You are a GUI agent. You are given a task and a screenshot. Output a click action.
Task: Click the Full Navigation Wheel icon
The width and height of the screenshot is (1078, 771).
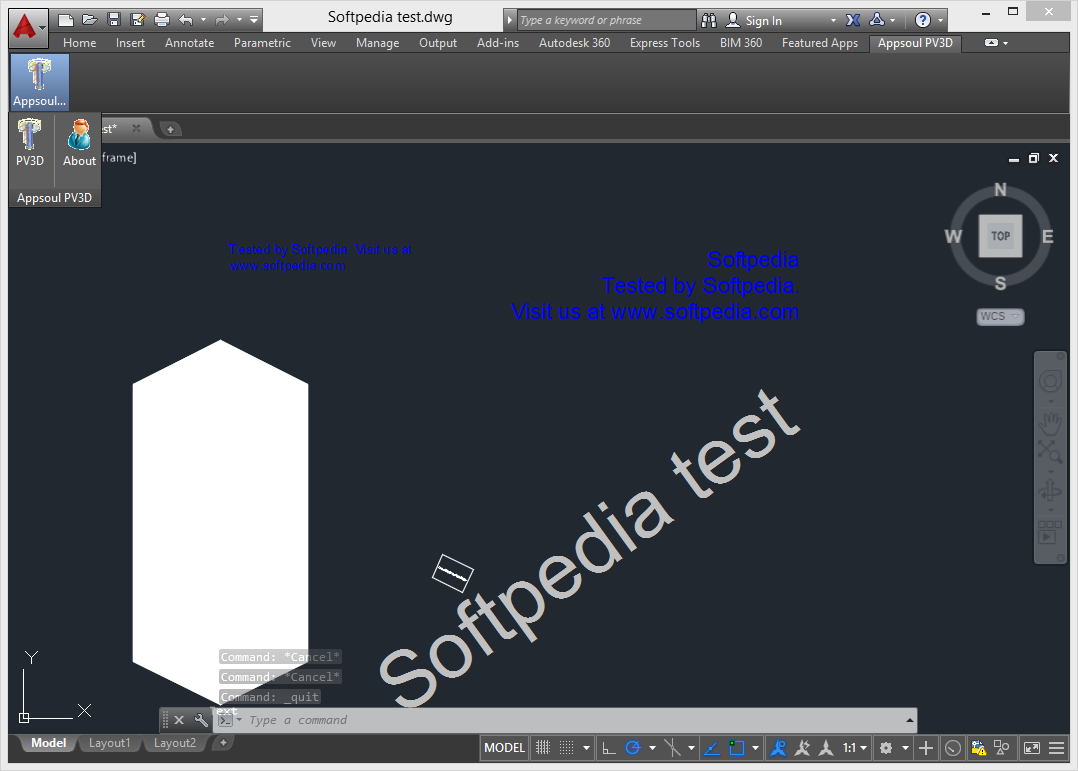(1050, 382)
